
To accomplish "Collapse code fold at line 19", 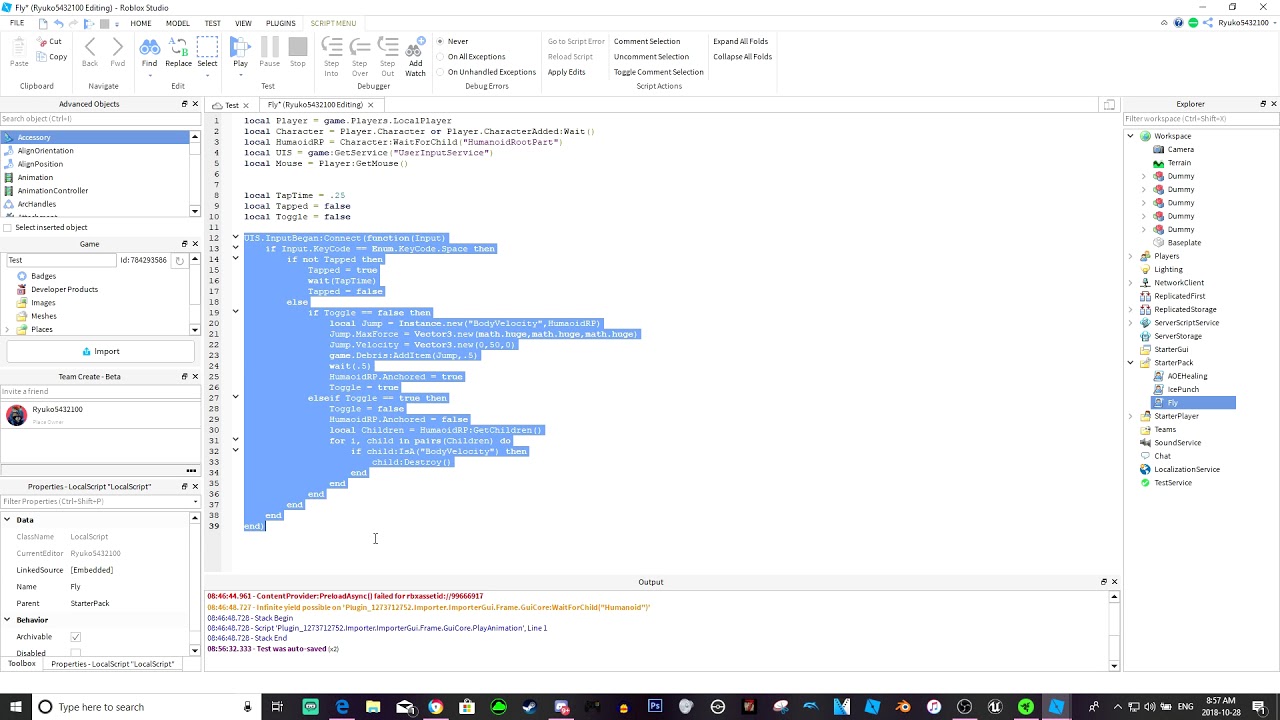I will [x=236, y=312].
